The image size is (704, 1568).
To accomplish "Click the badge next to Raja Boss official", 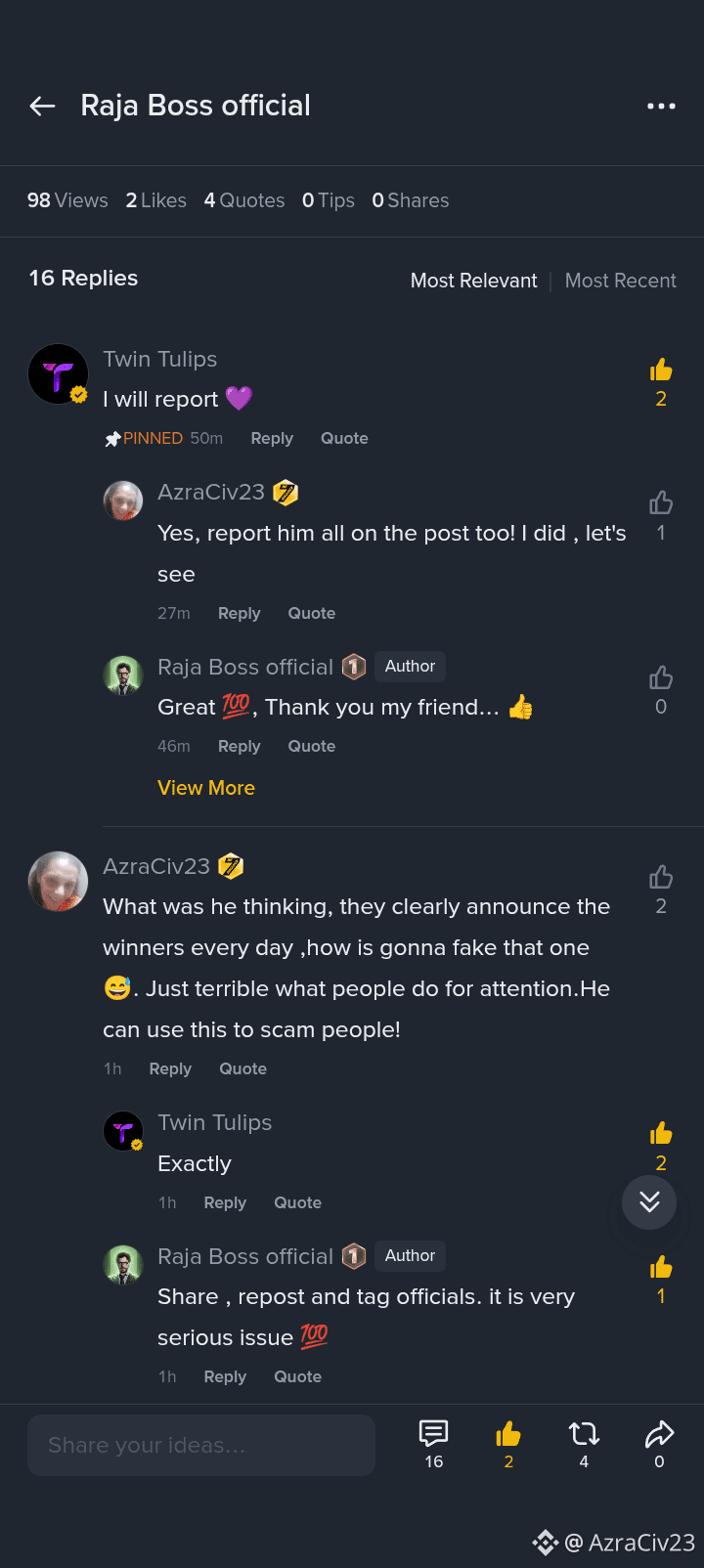I will 354,668.
